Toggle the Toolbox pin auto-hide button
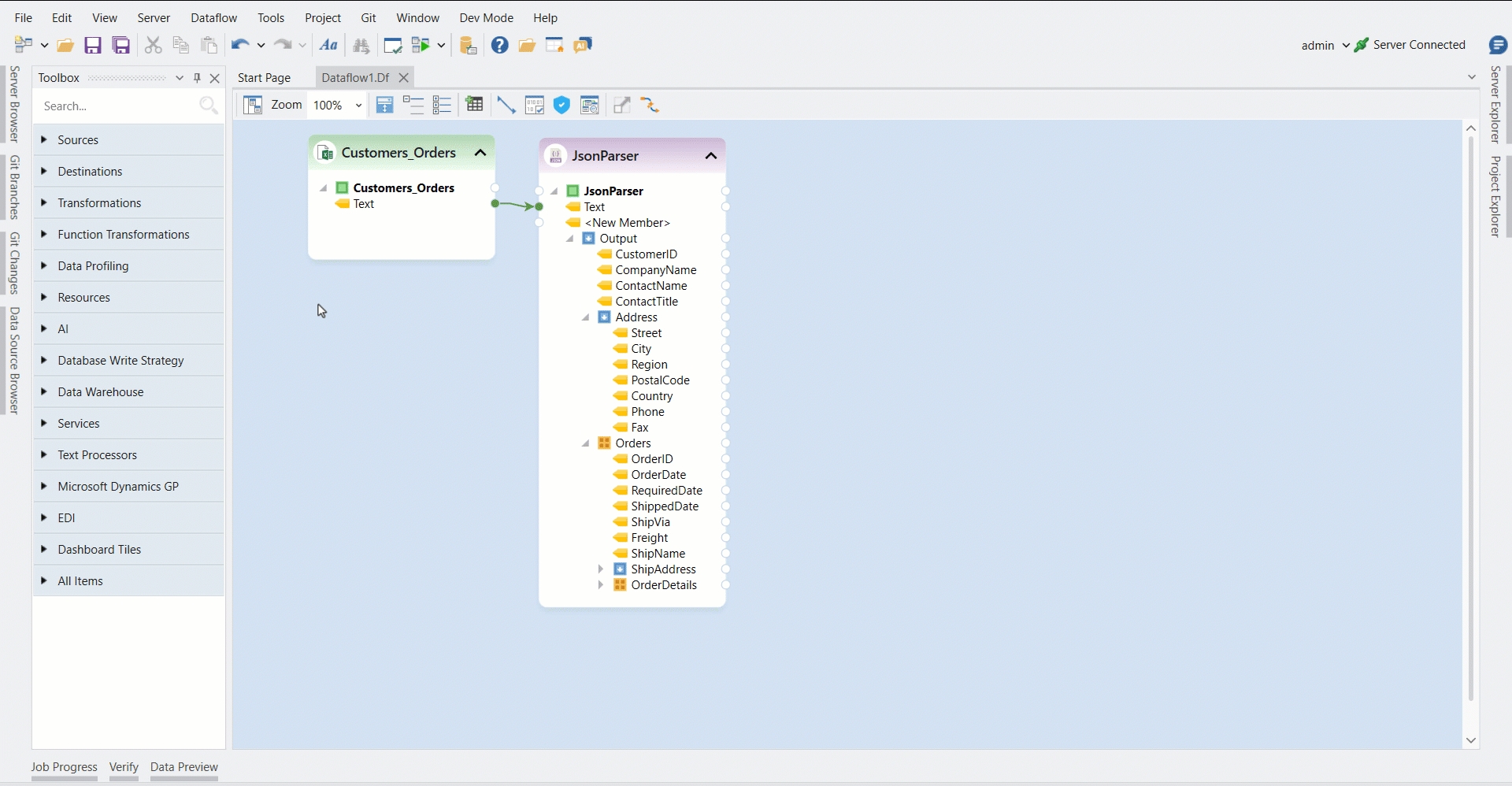Image resolution: width=1512 pixels, height=786 pixels. pos(197,78)
